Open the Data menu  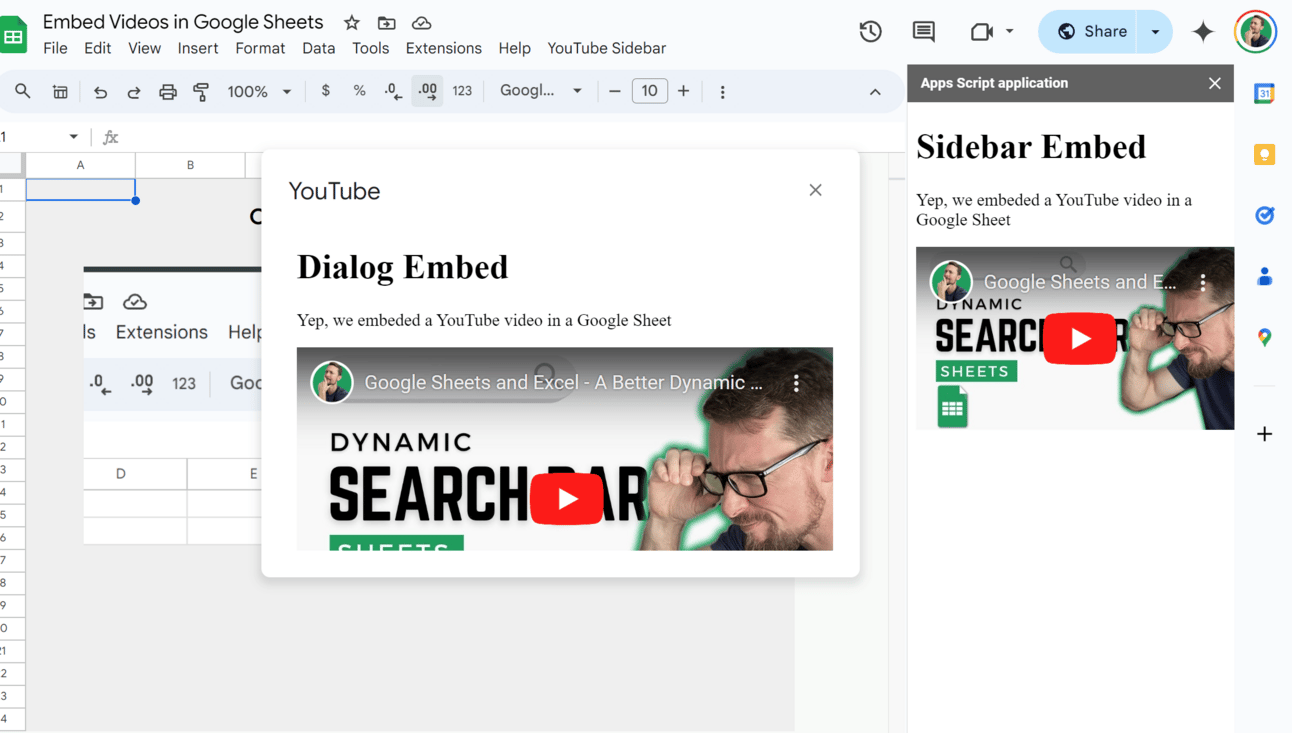tap(319, 48)
